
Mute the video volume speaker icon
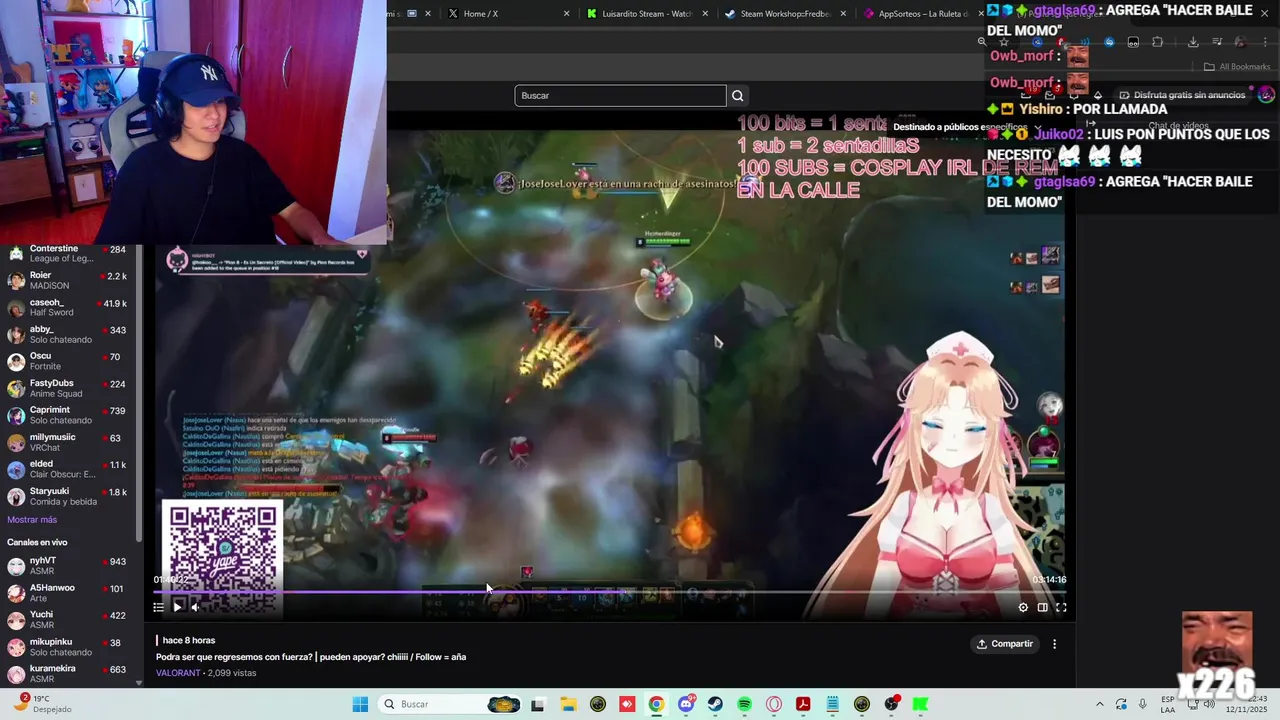point(196,607)
